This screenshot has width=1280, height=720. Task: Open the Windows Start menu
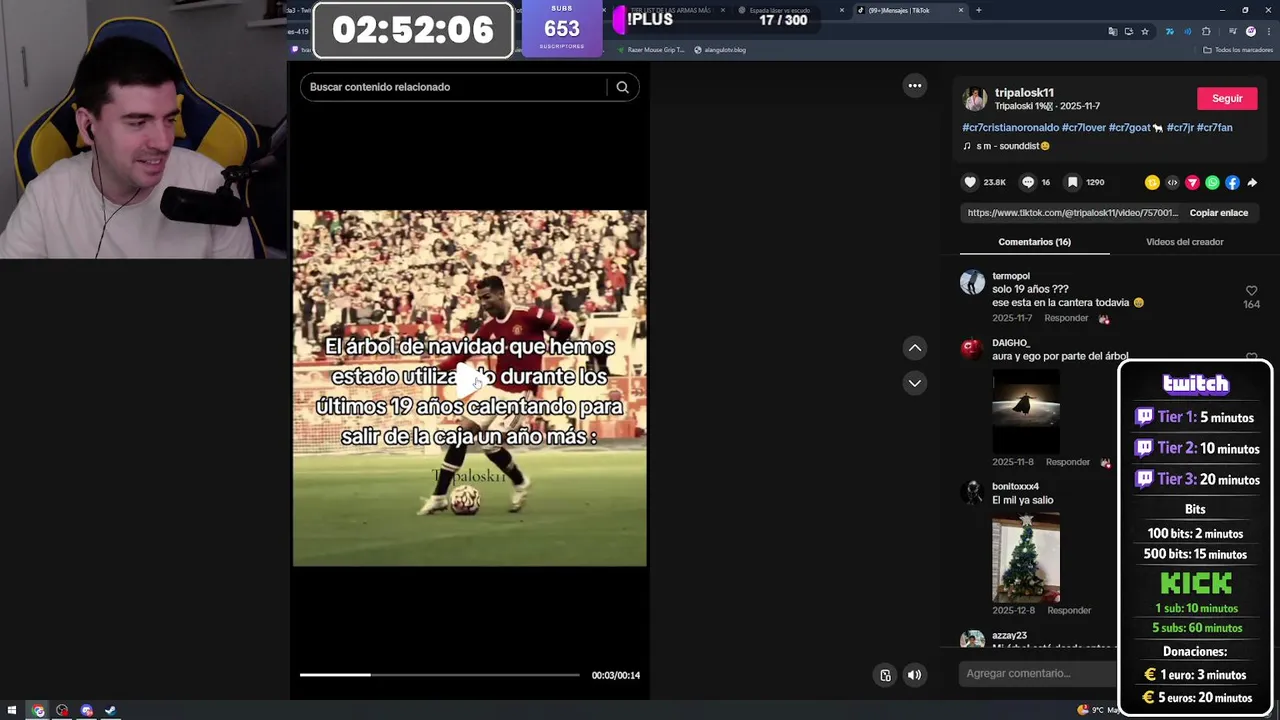pyautogui.click(x=13, y=711)
